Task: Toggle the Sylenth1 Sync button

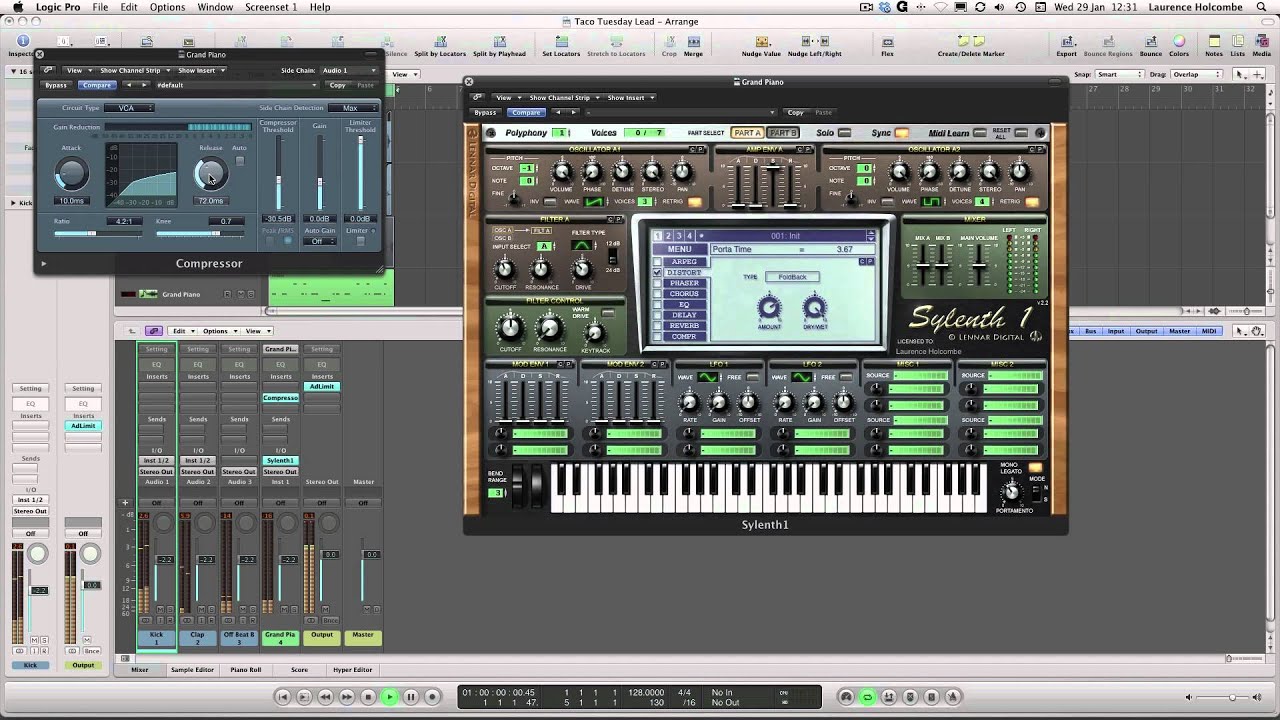Action: pyautogui.click(x=902, y=133)
